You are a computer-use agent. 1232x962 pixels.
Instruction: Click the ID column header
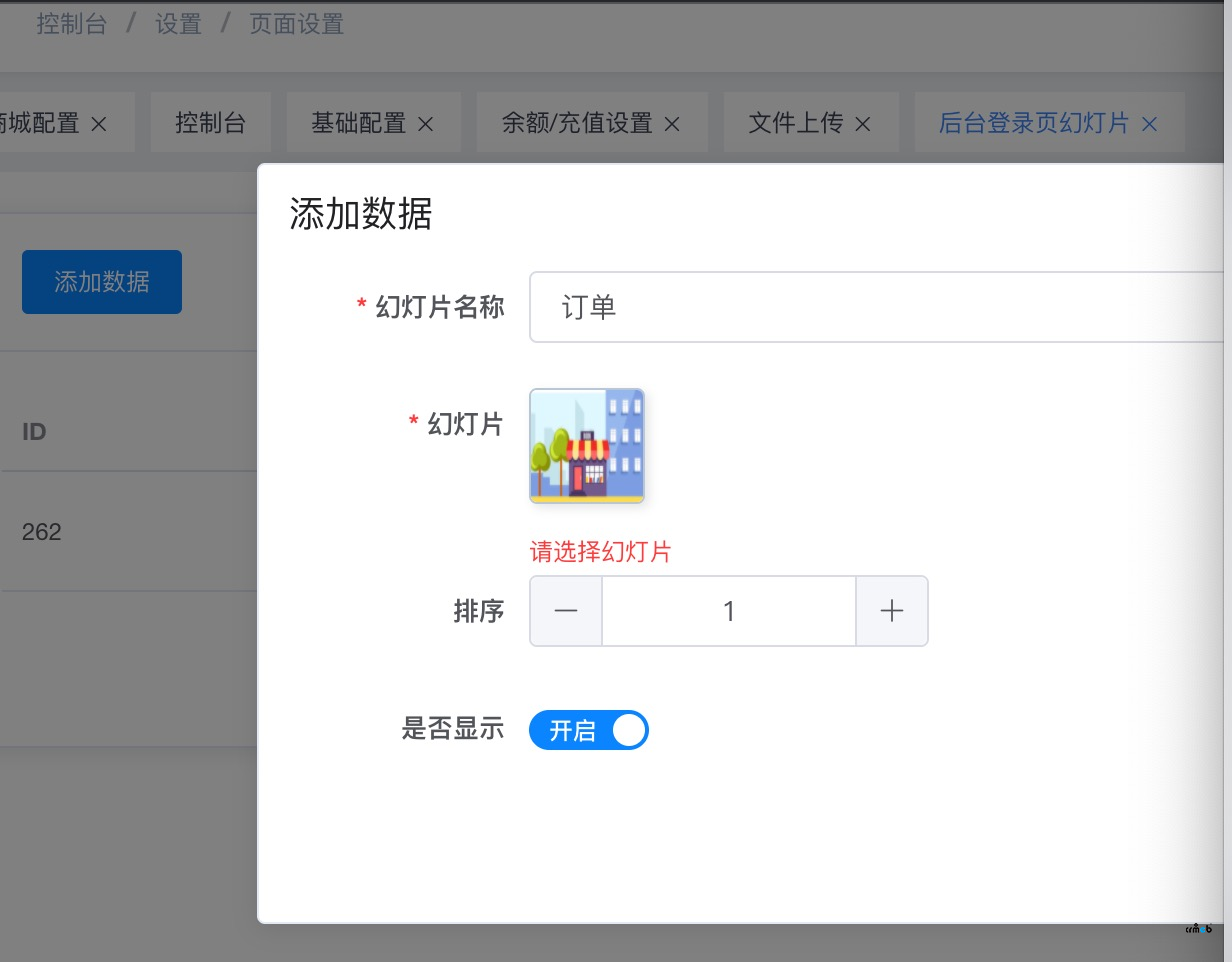tap(34, 432)
